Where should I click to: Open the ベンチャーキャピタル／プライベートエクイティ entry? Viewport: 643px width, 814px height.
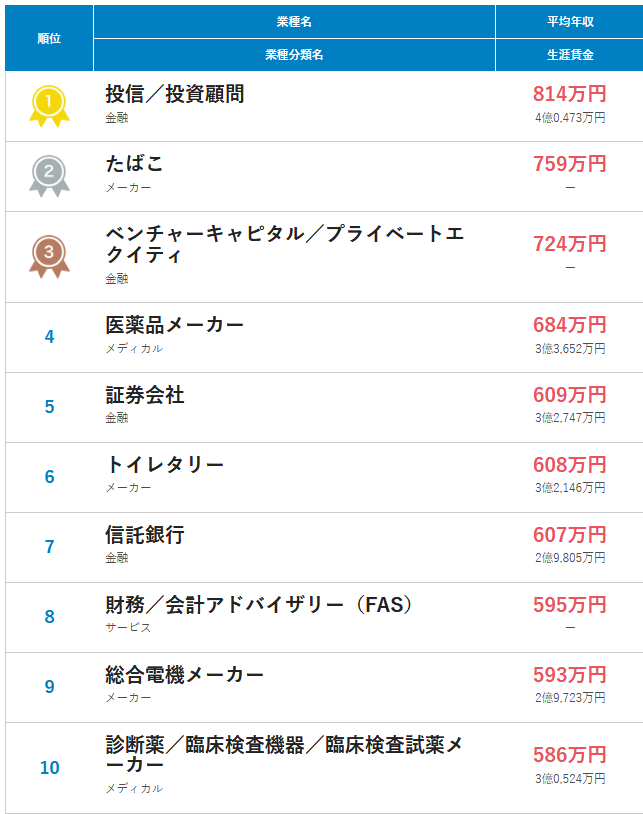click(x=285, y=244)
